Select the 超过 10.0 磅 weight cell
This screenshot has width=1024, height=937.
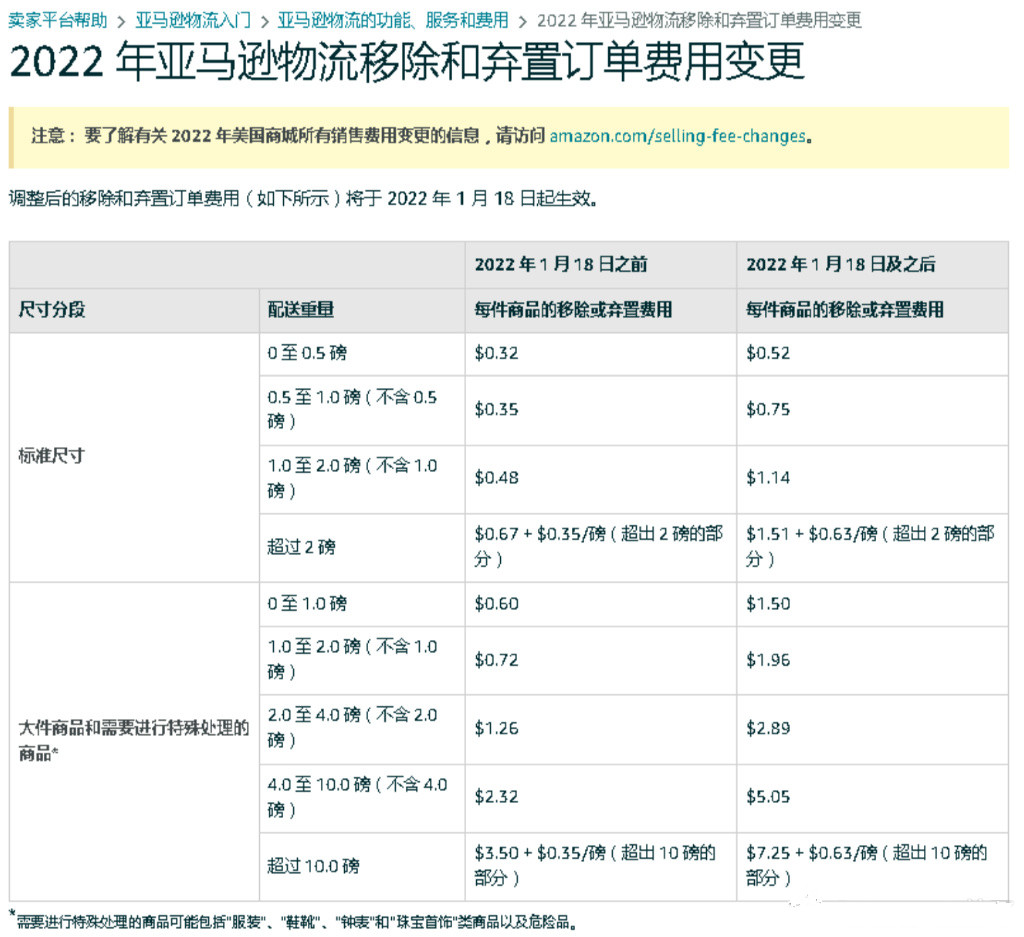(x=313, y=866)
